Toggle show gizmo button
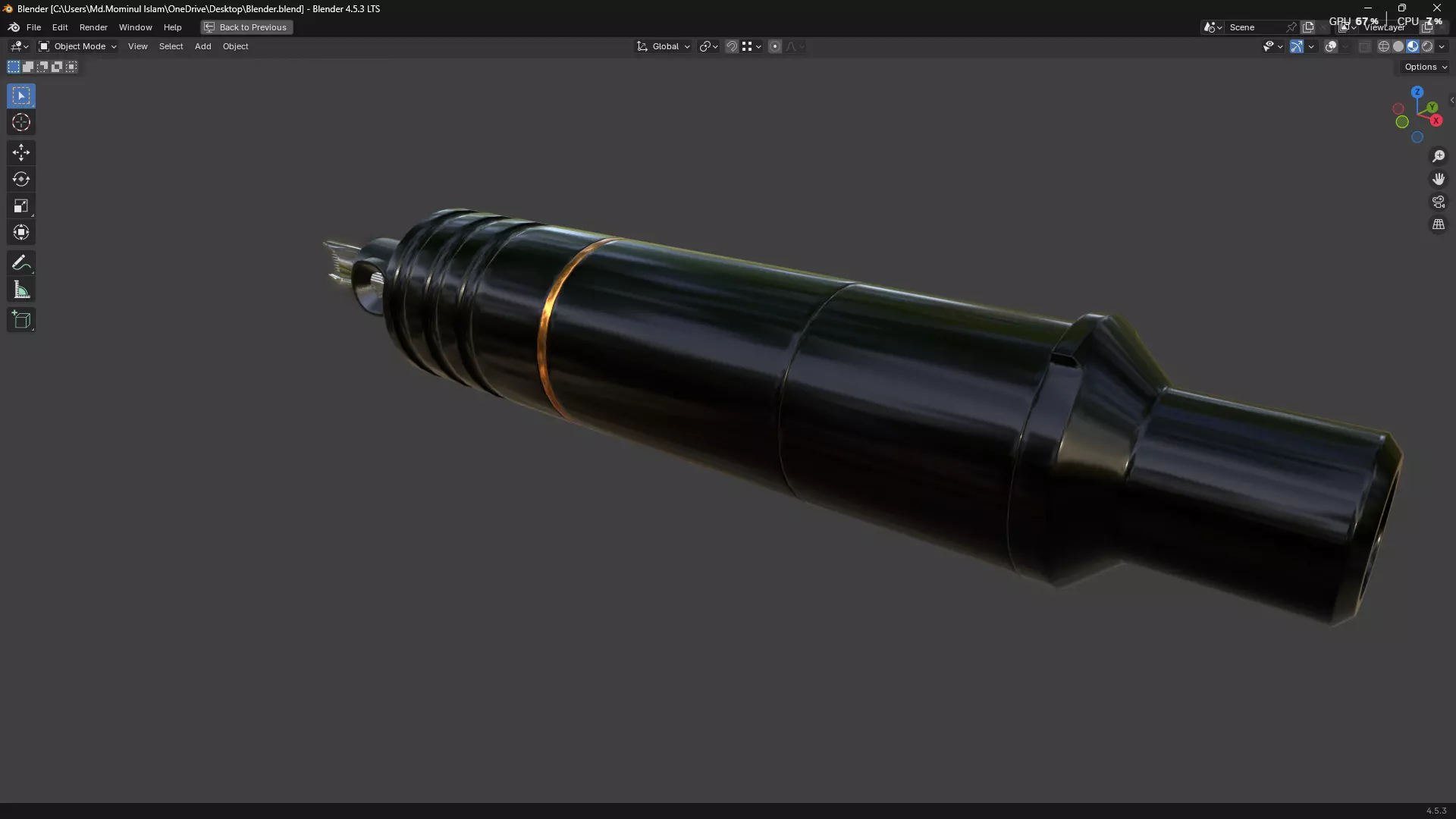The height and width of the screenshot is (819, 1456). pos(1297,47)
